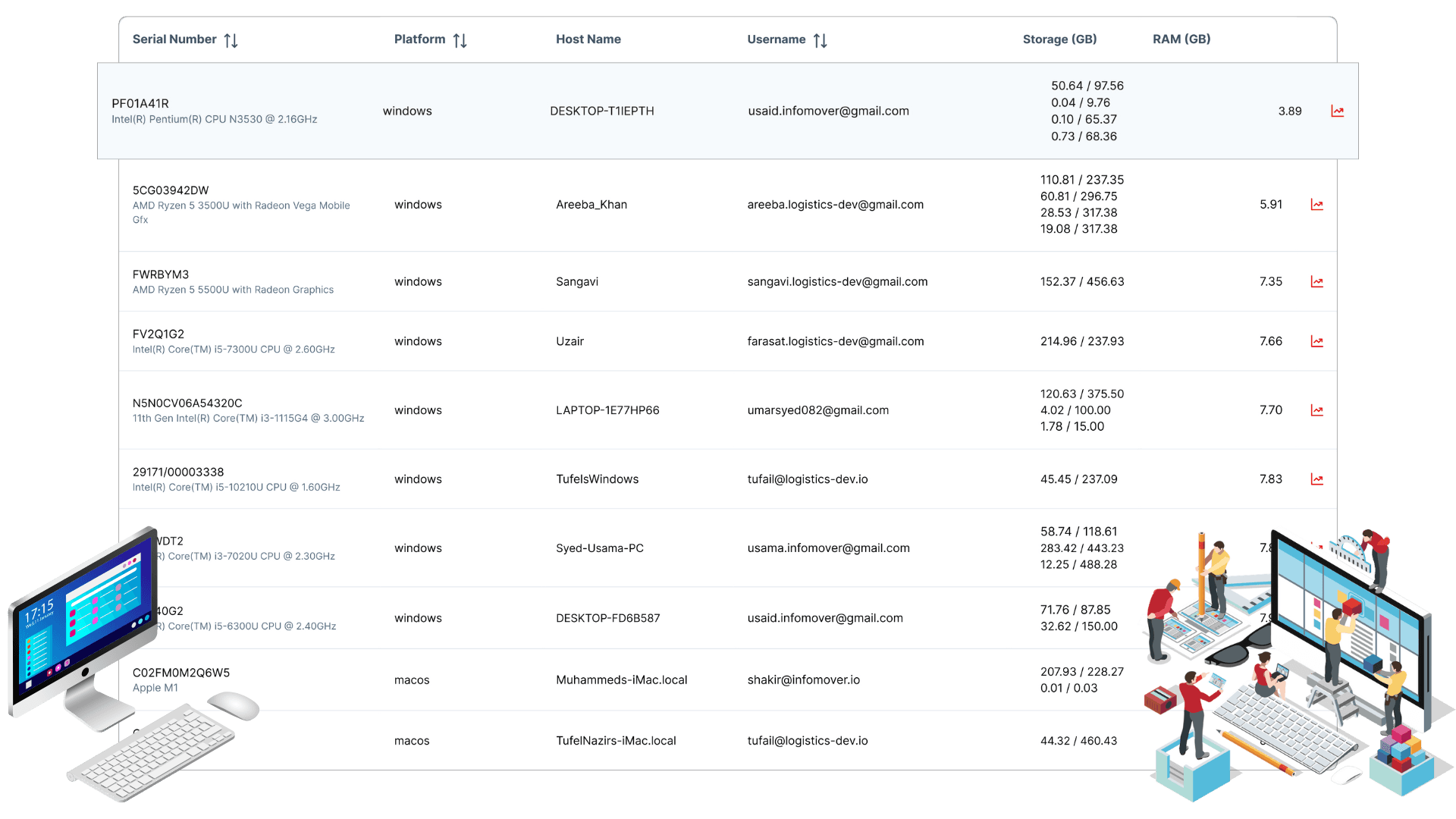Click RAM value 7.83

point(1271,479)
